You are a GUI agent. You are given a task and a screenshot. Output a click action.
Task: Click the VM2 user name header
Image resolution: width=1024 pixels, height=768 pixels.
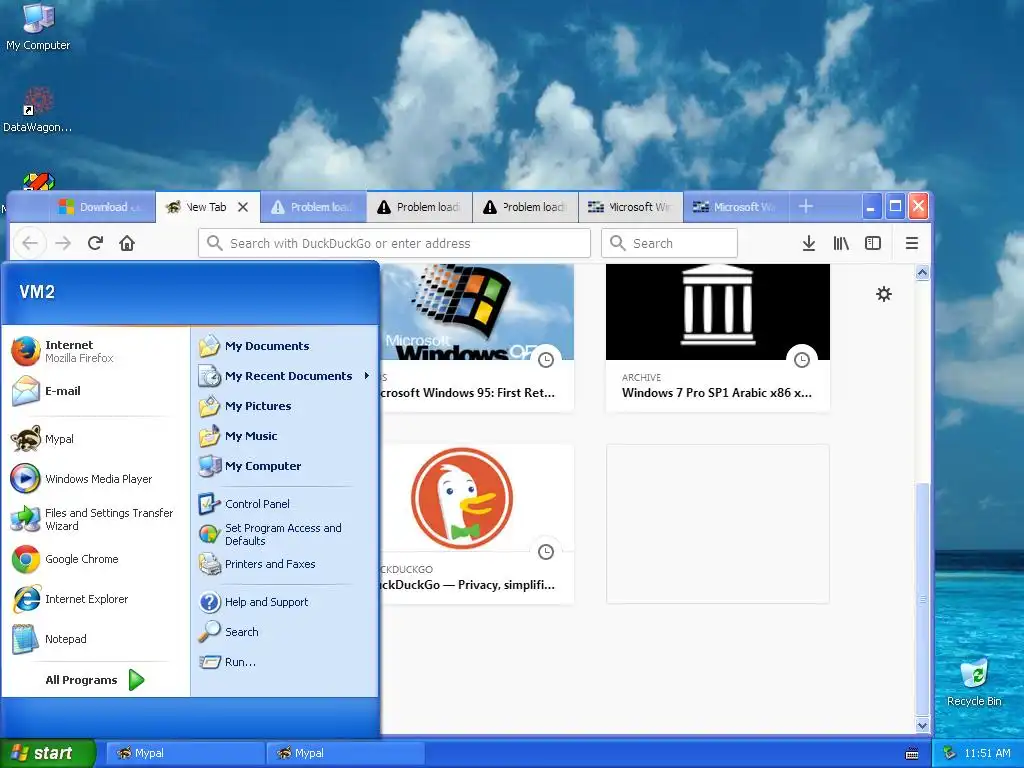37,292
